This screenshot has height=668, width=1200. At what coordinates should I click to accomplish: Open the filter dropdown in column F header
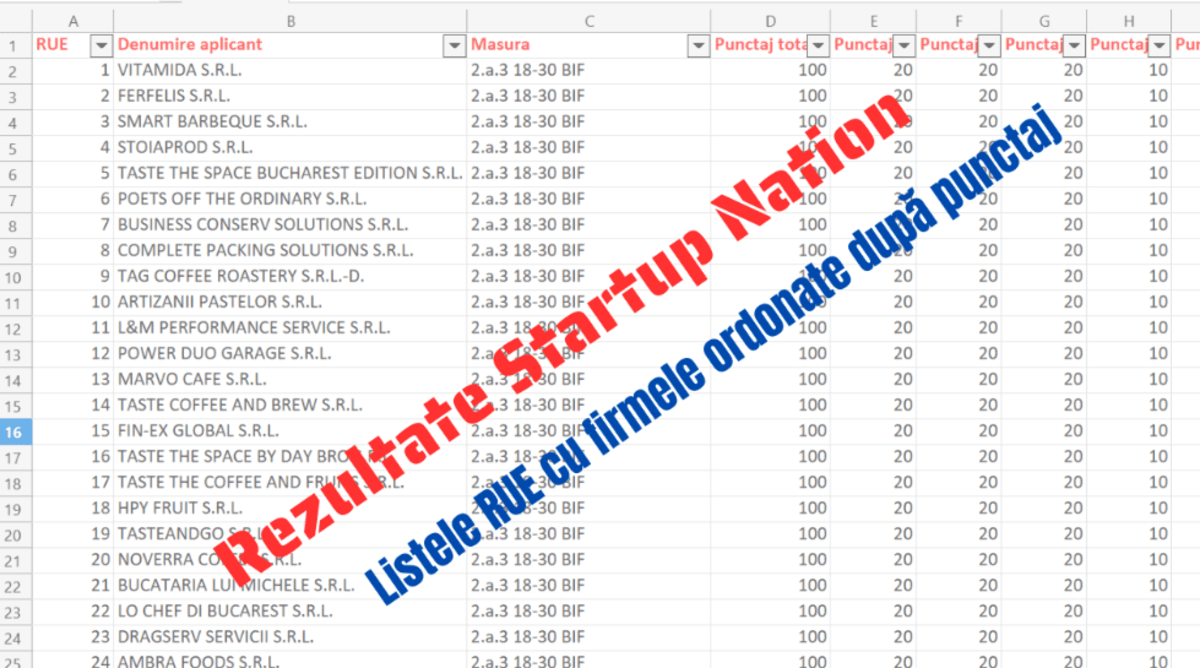pos(989,45)
